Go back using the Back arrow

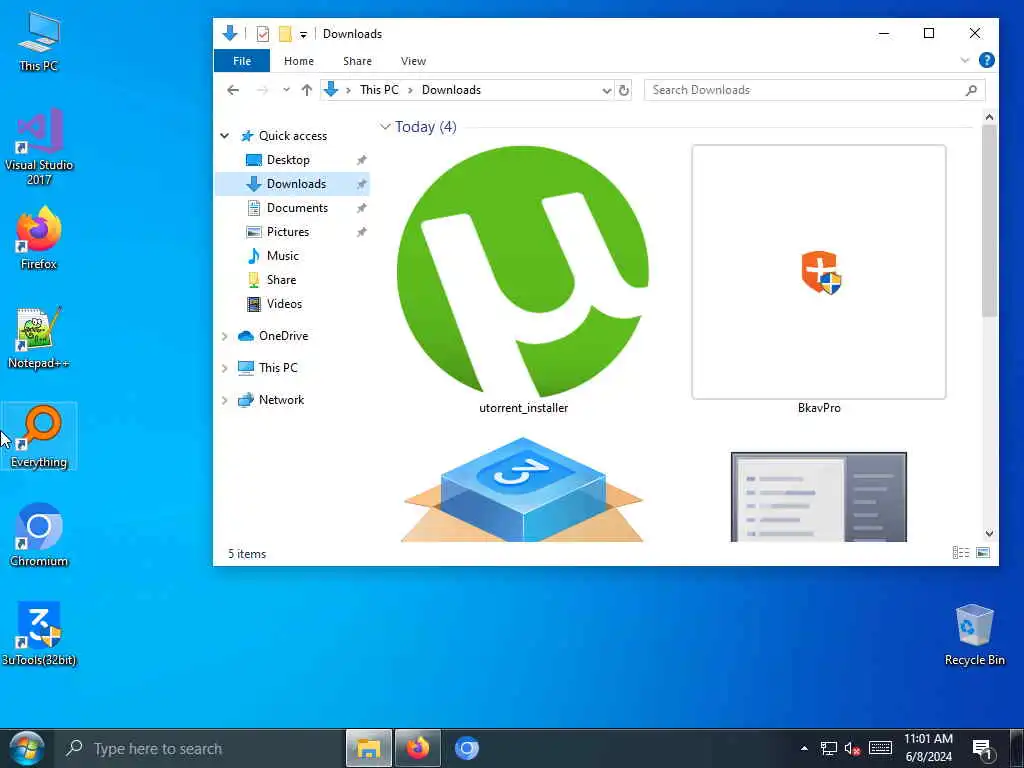tap(233, 90)
